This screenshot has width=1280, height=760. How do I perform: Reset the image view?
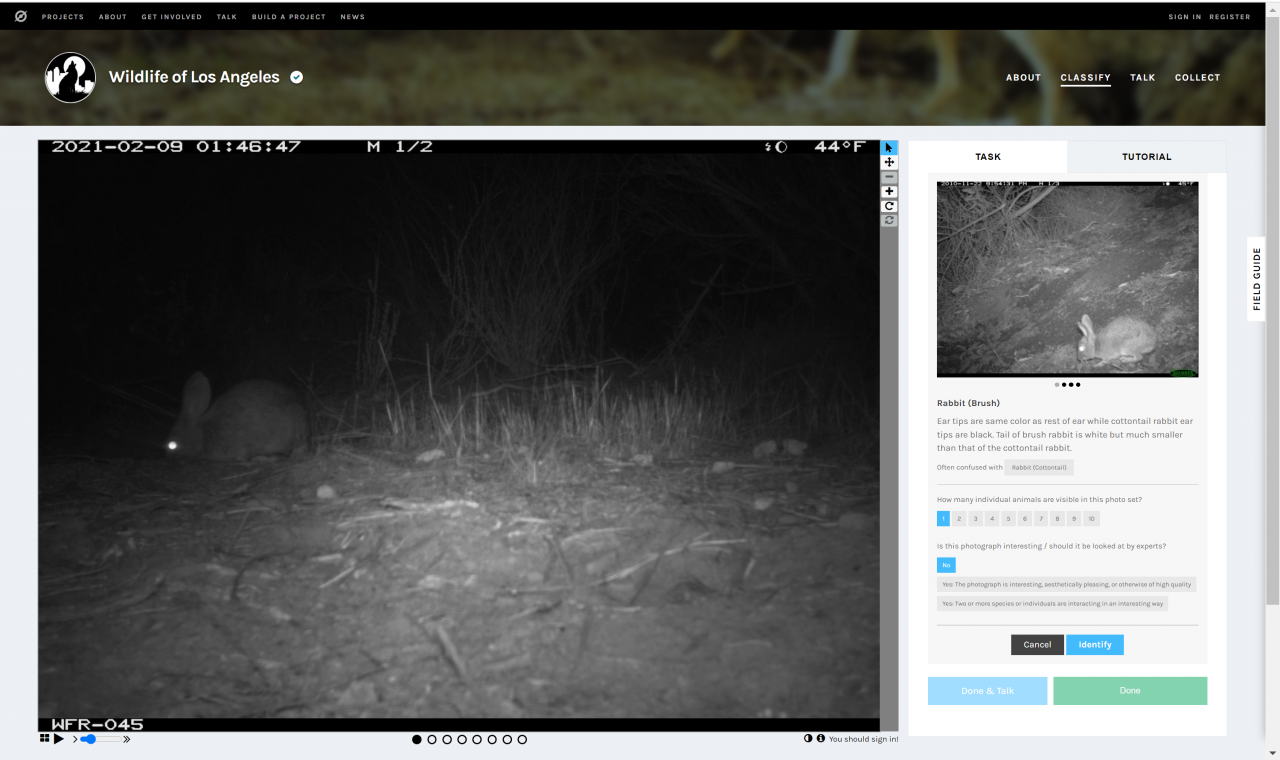coord(889,220)
